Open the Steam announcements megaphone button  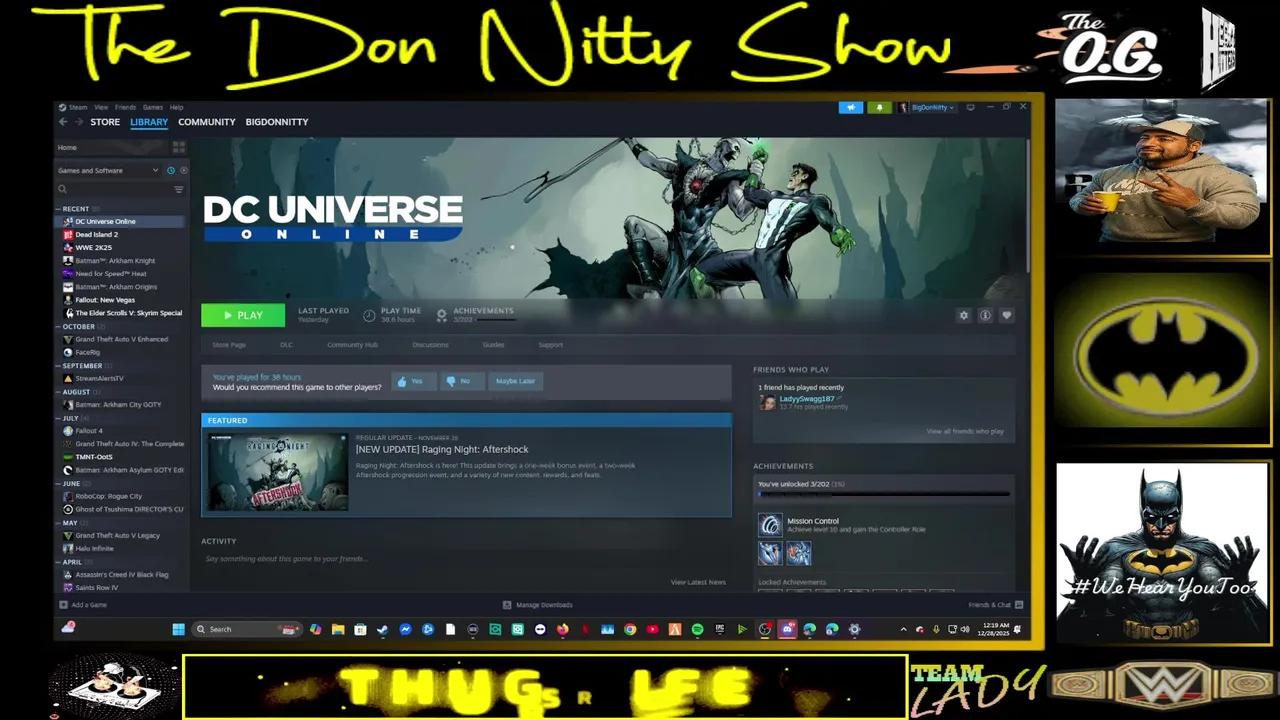pyautogui.click(x=851, y=107)
